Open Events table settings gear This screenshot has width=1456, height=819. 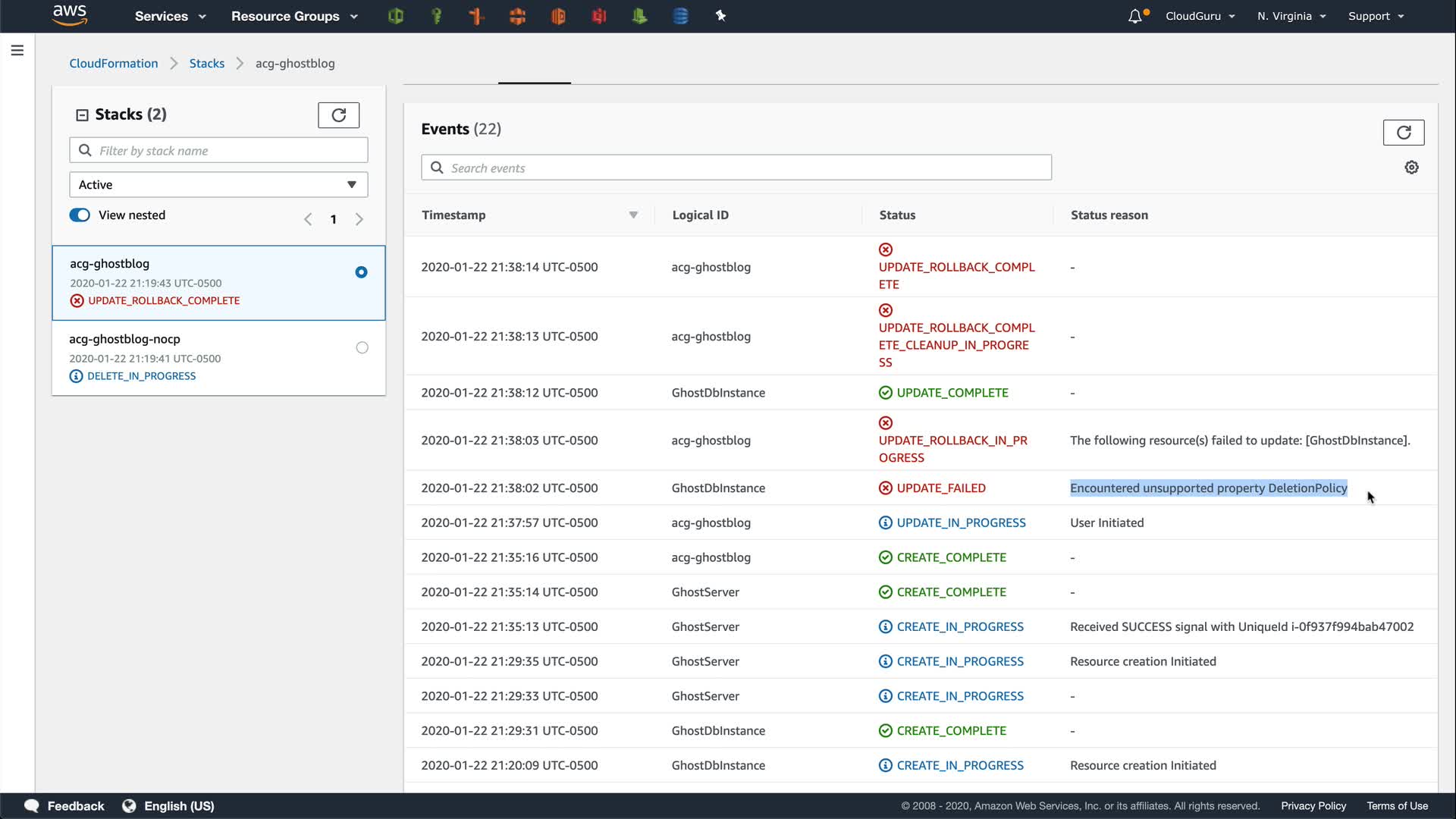1411,168
